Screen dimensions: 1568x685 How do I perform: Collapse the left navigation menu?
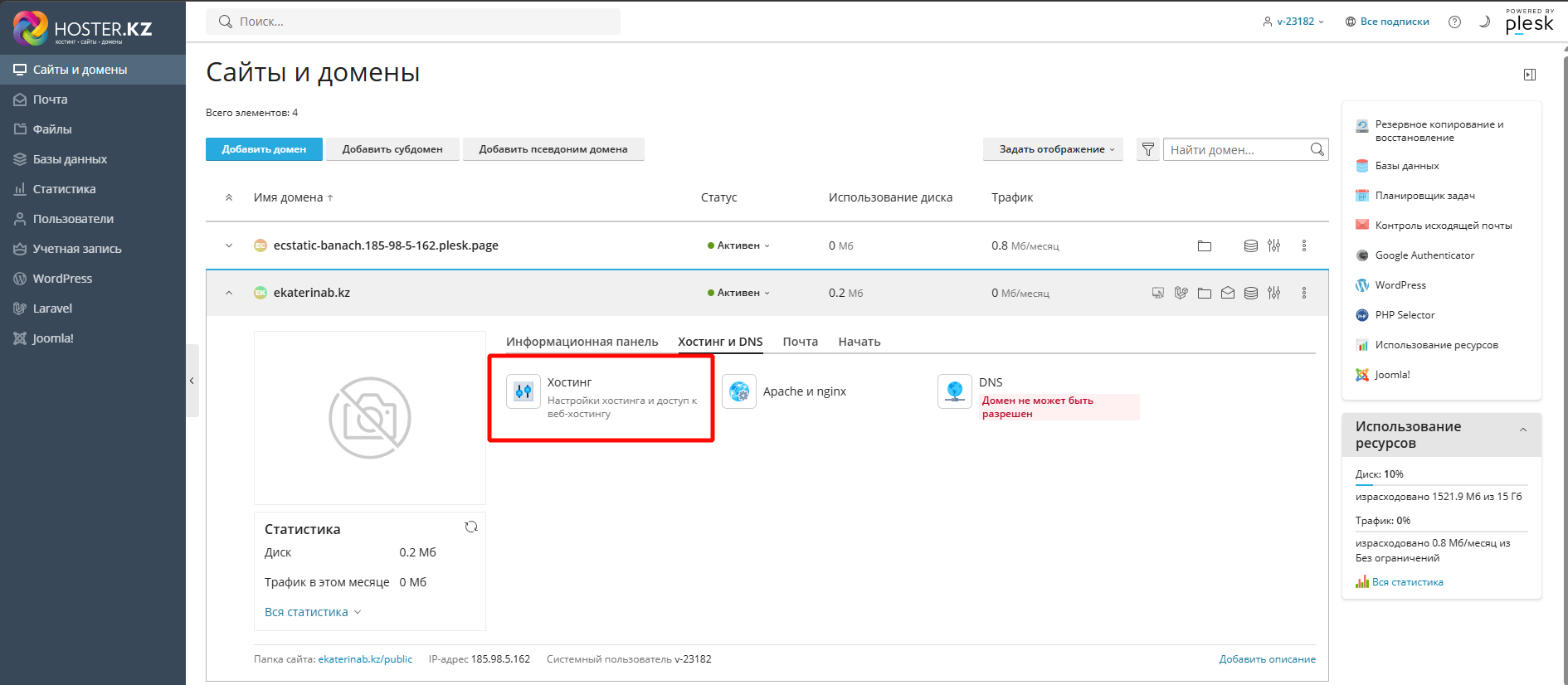click(192, 381)
